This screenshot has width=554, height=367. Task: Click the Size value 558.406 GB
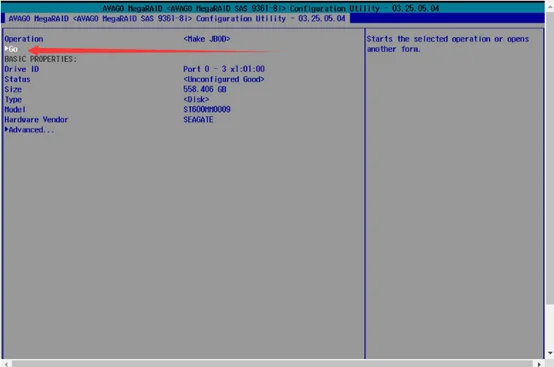(x=205, y=89)
